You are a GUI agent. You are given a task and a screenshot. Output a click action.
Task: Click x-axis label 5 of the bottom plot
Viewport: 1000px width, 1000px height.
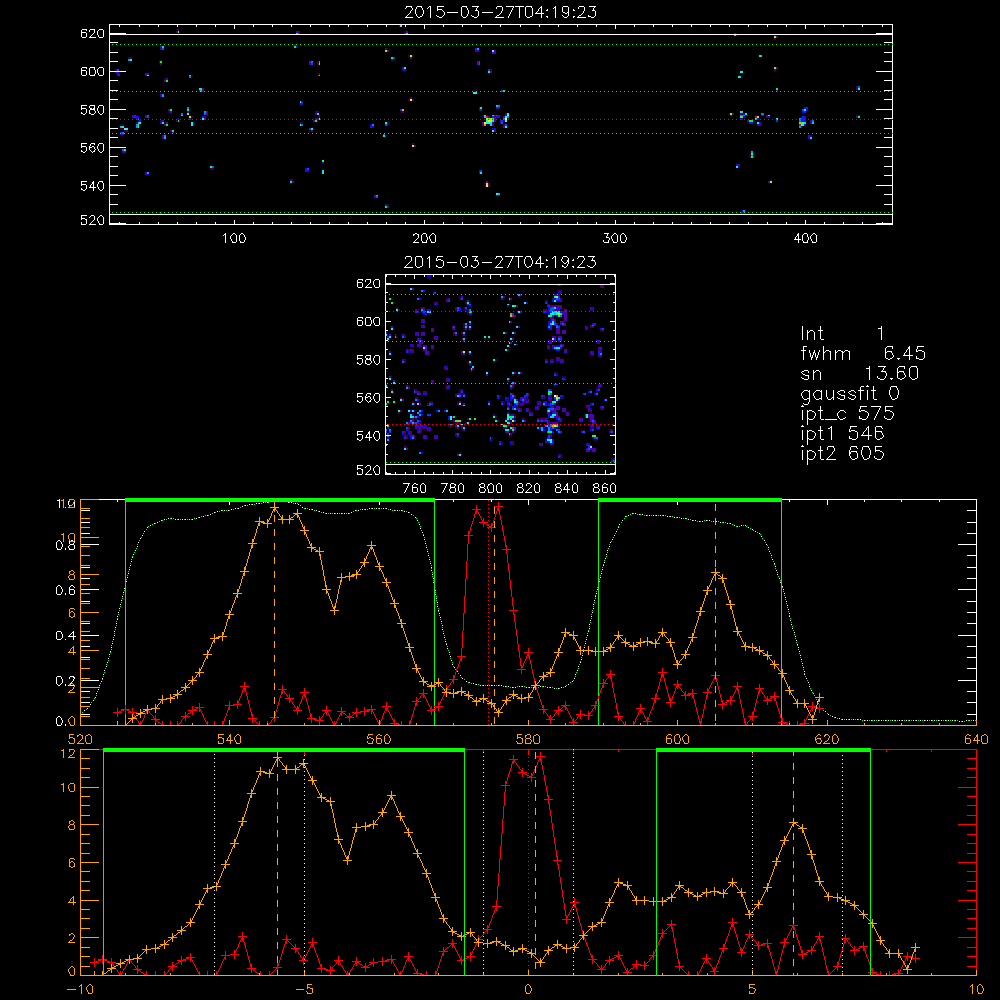pos(753,989)
